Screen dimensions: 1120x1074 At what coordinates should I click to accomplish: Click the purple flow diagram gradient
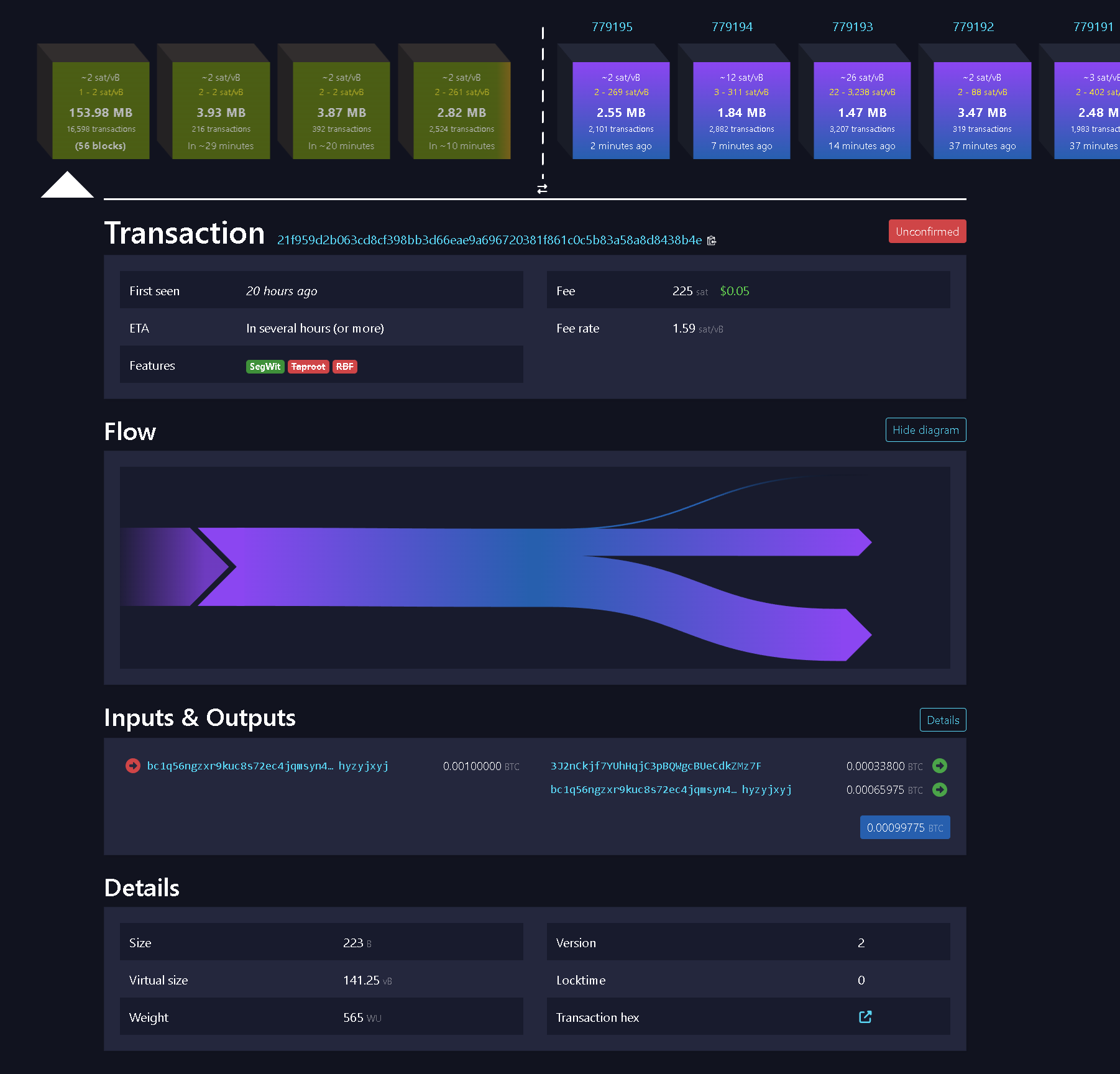pos(435,566)
